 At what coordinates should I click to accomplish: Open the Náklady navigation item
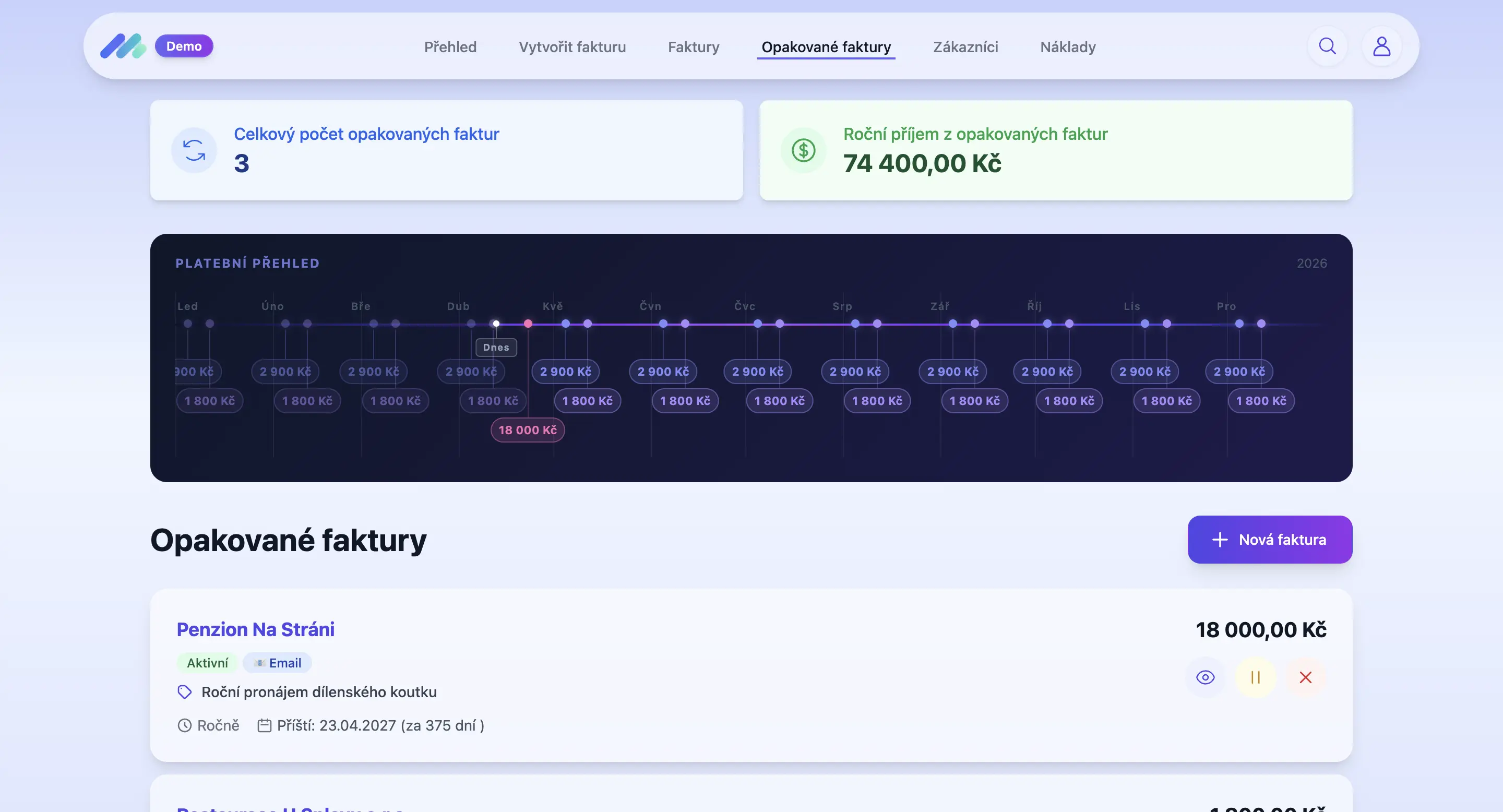tap(1067, 46)
